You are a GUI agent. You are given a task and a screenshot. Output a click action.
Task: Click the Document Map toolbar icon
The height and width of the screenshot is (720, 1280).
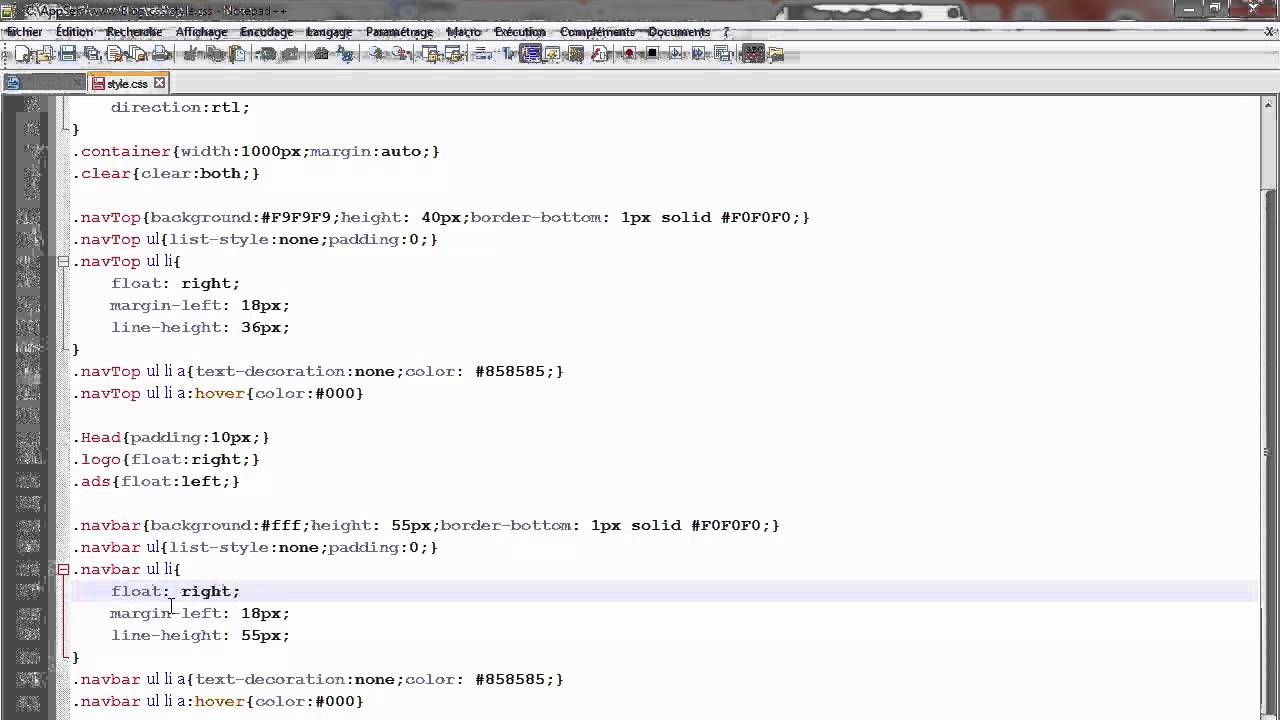coord(576,54)
